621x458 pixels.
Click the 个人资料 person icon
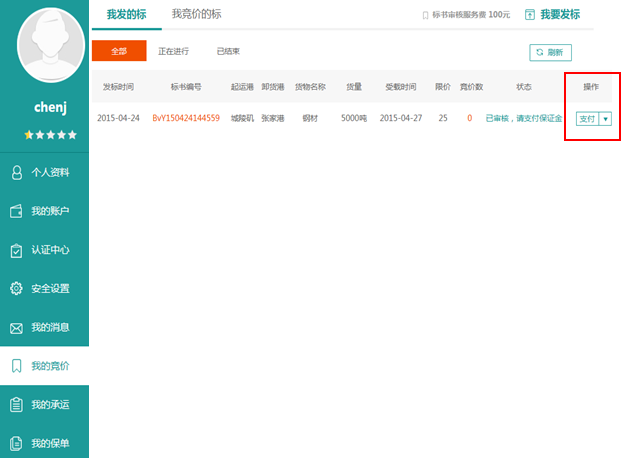[17, 172]
